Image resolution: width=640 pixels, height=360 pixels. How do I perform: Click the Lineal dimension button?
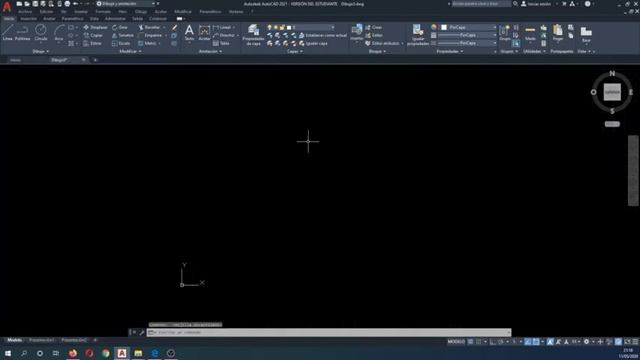[222, 27]
